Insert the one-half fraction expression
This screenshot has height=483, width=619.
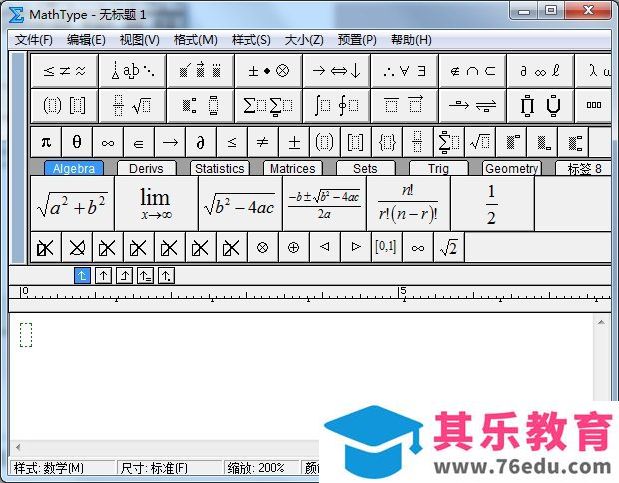tap(492, 203)
